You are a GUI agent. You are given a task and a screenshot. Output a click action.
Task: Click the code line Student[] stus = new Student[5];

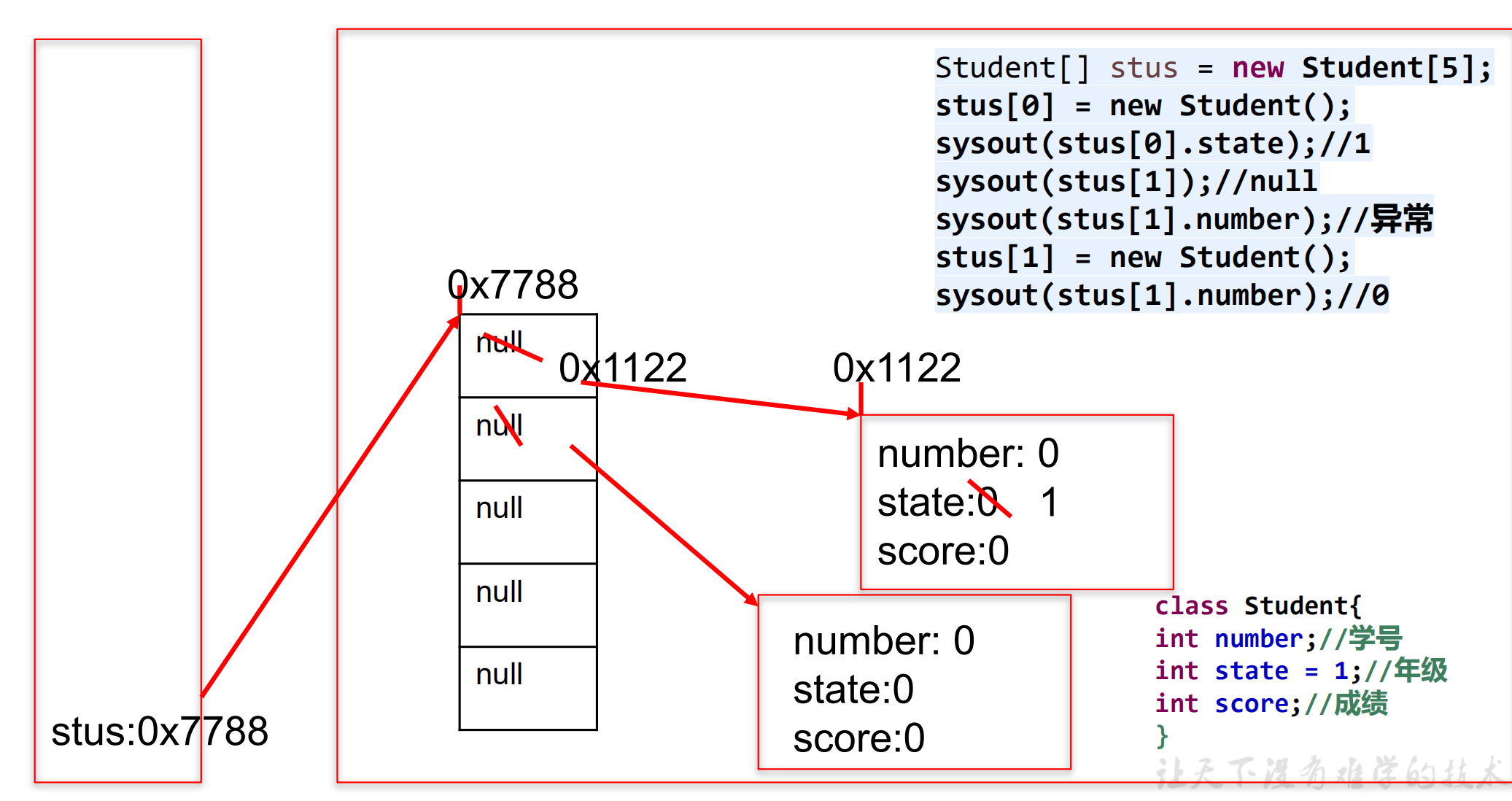(x=1214, y=68)
